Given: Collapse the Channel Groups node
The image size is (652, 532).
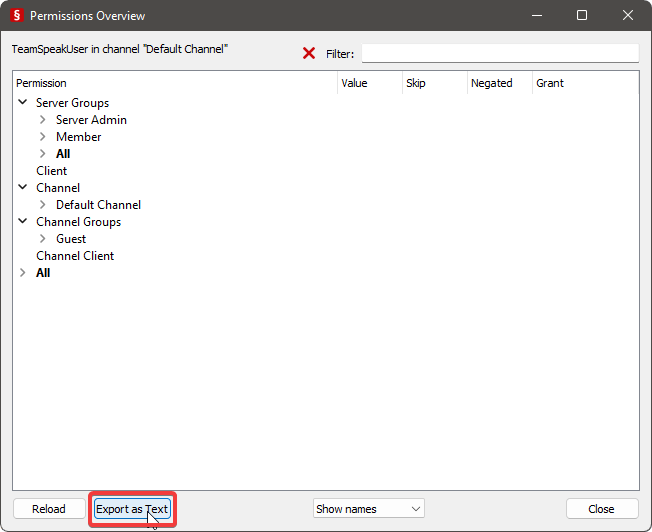Looking at the screenshot, I should pos(23,222).
